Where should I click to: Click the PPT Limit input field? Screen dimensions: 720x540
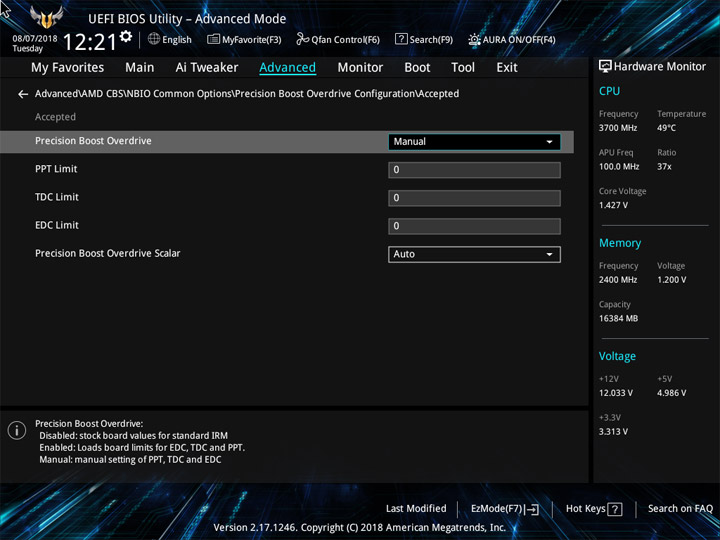pos(474,170)
